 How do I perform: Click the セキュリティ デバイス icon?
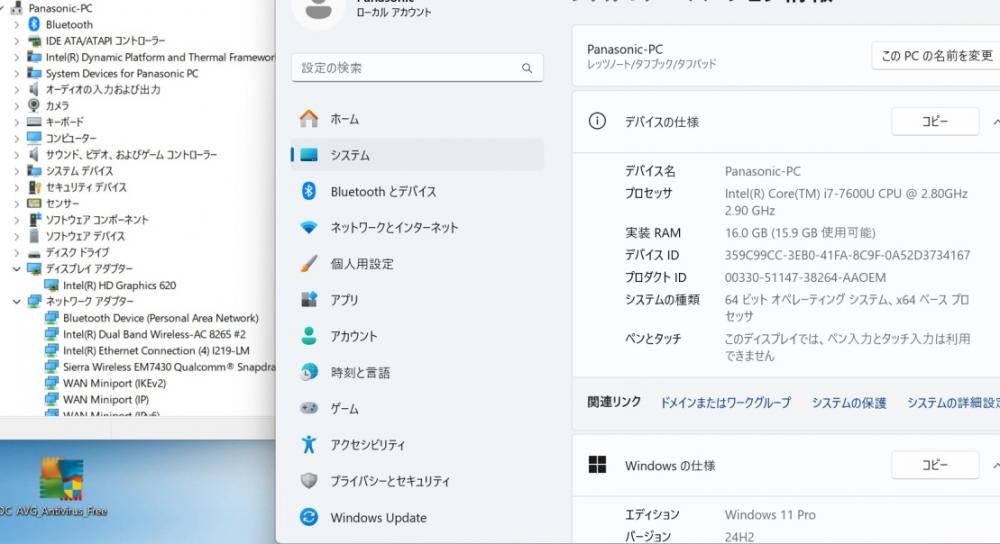pos(34,187)
